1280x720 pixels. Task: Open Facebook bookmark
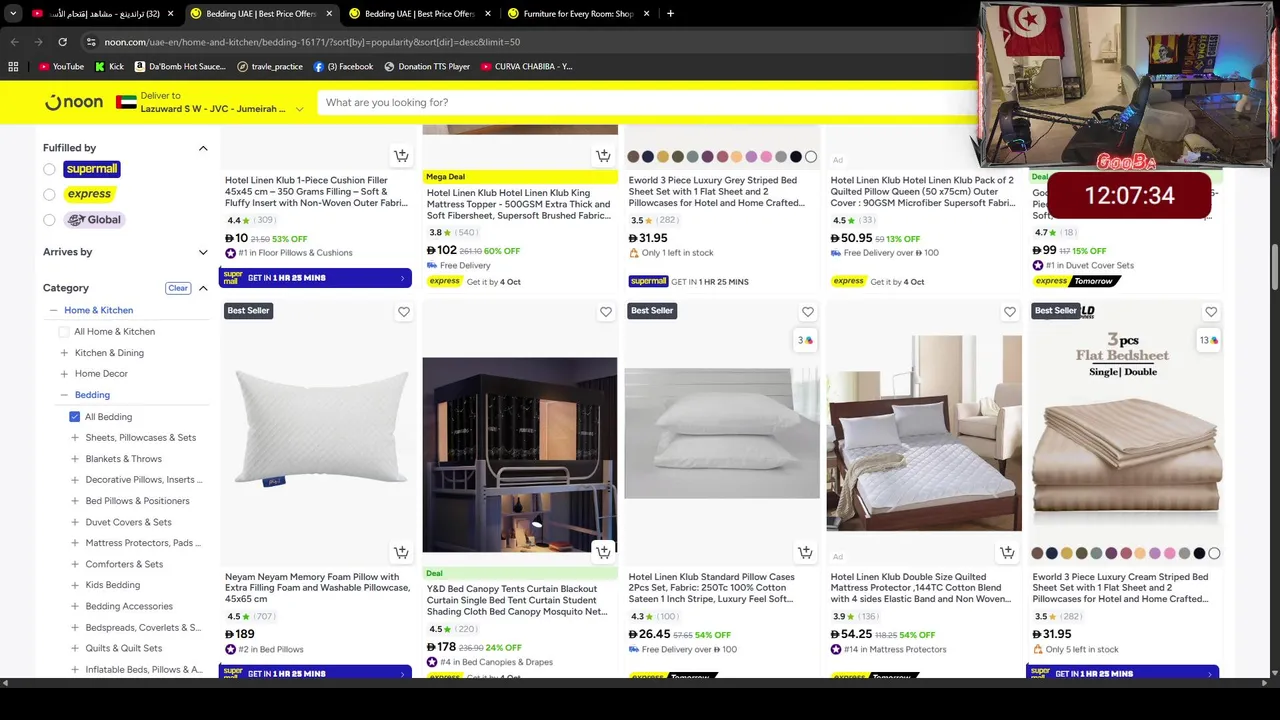click(343, 66)
